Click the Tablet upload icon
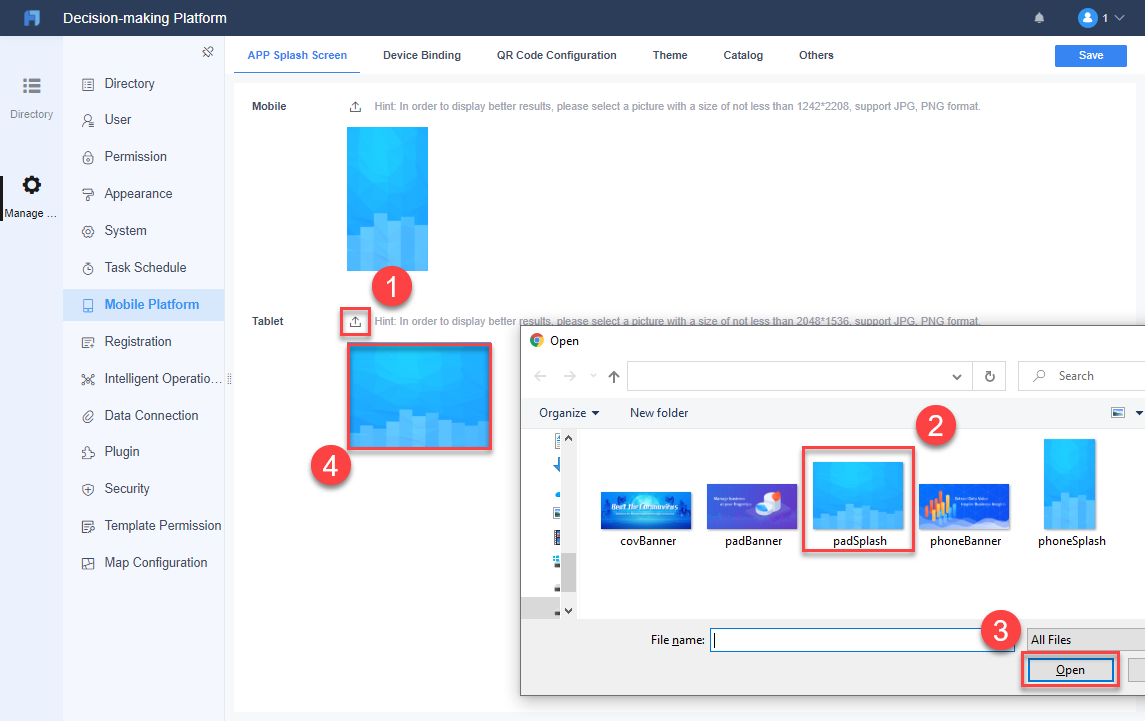This screenshot has height=721, width=1145. [x=355, y=322]
